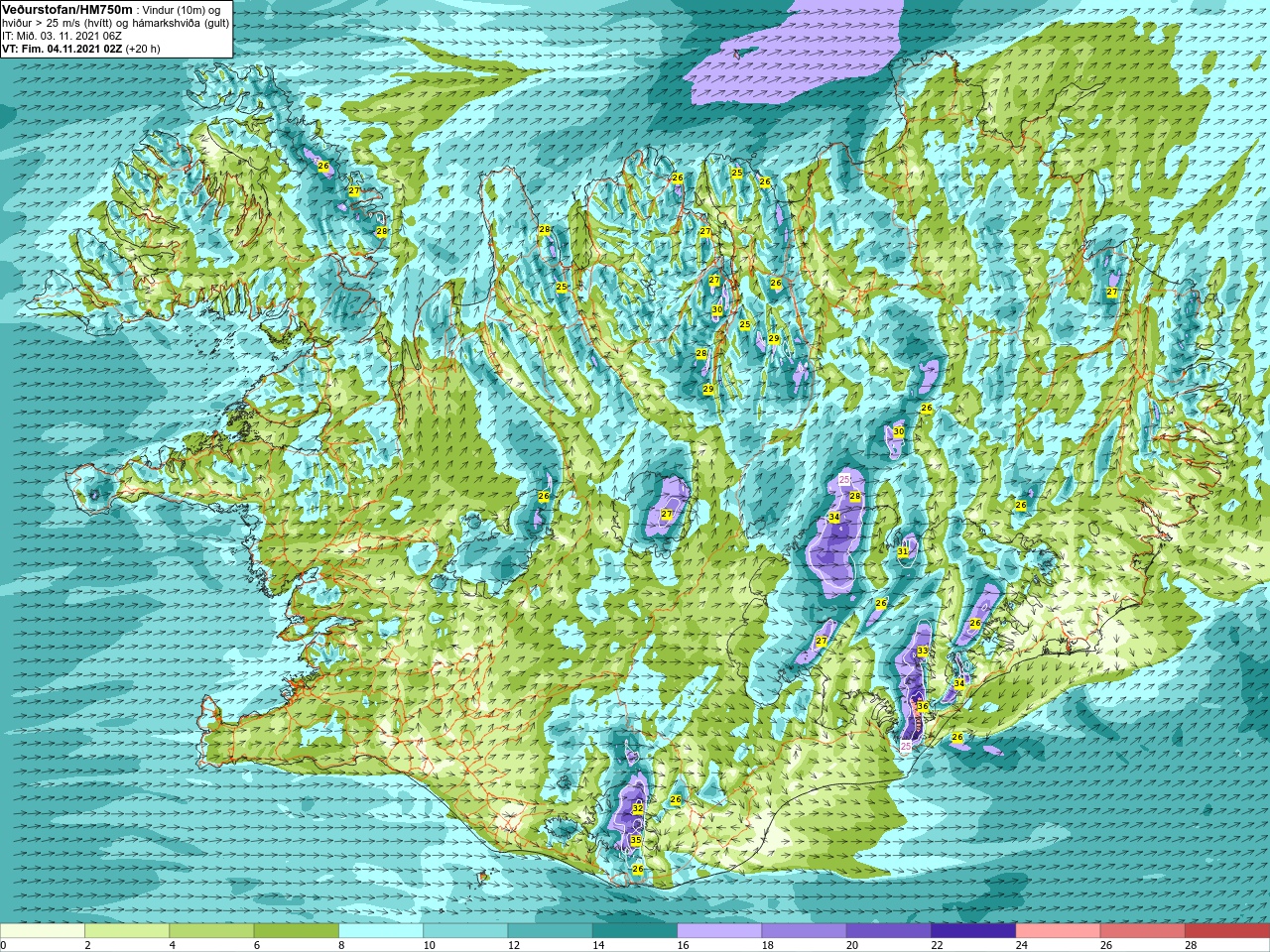This screenshot has height=952, width=1270.
Task: Click the 'Veðurstofan/HM750m' title text
Action: 67,9
